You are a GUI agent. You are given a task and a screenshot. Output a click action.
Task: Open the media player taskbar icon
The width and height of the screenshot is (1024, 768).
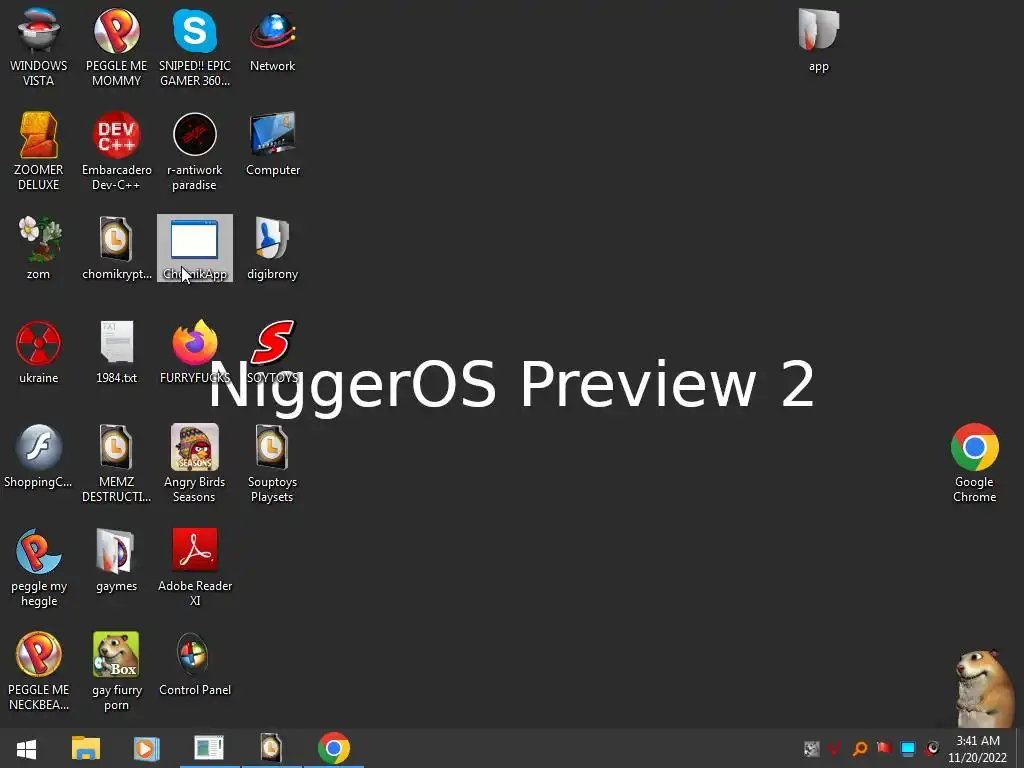(x=146, y=748)
